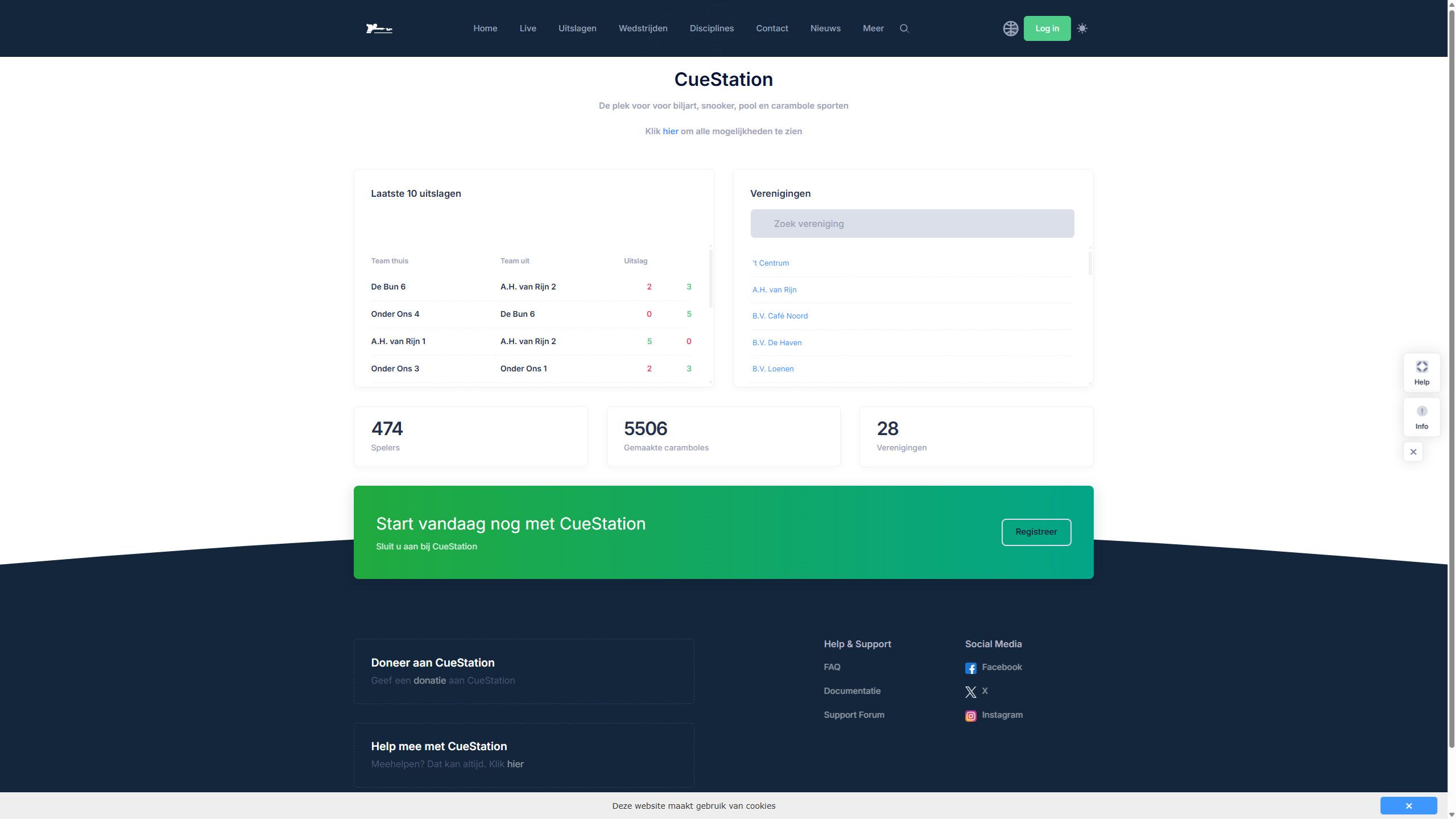Open the Help lifebuoy widget
Image resolution: width=1456 pixels, height=819 pixels.
[x=1421, y=373]
